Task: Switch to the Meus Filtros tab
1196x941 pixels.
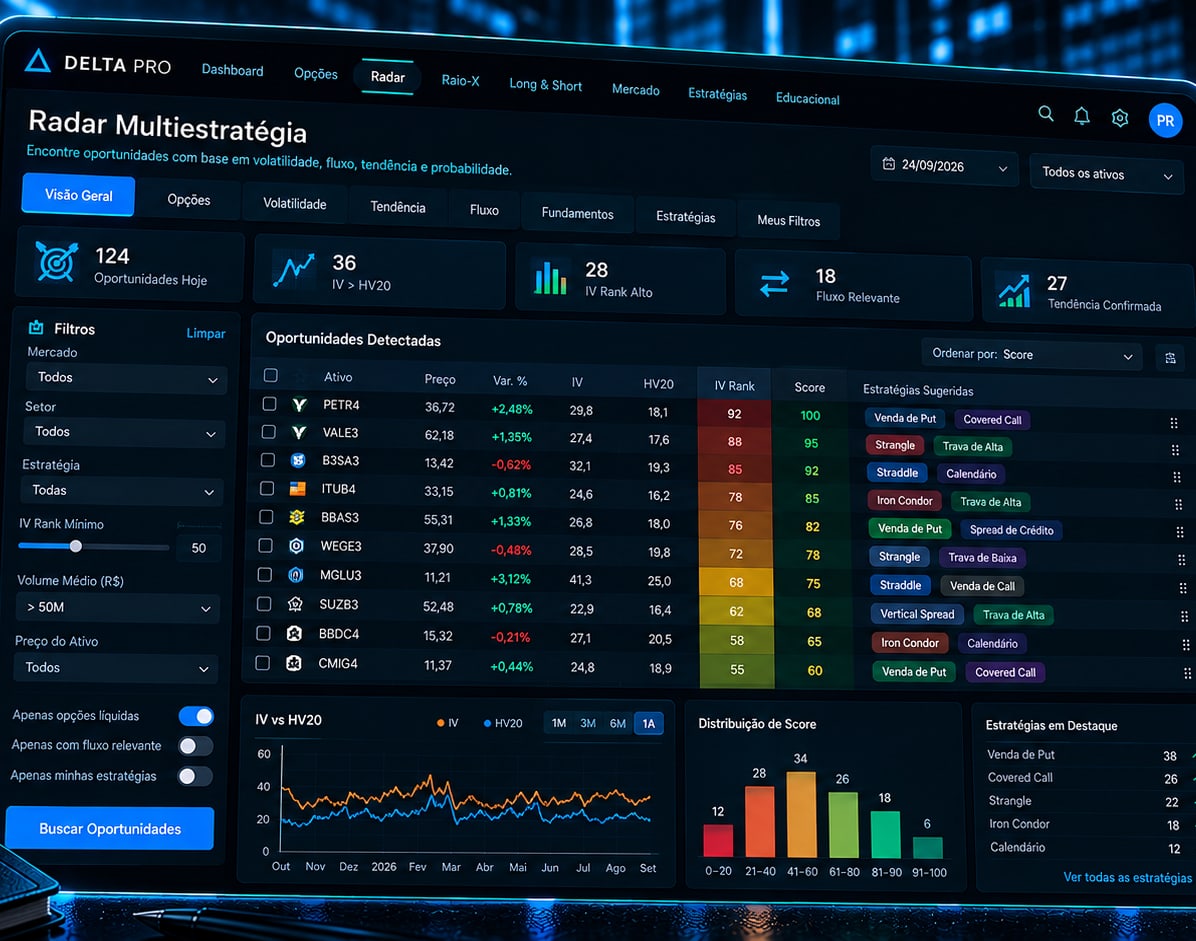Action: (x=789, y=220)
